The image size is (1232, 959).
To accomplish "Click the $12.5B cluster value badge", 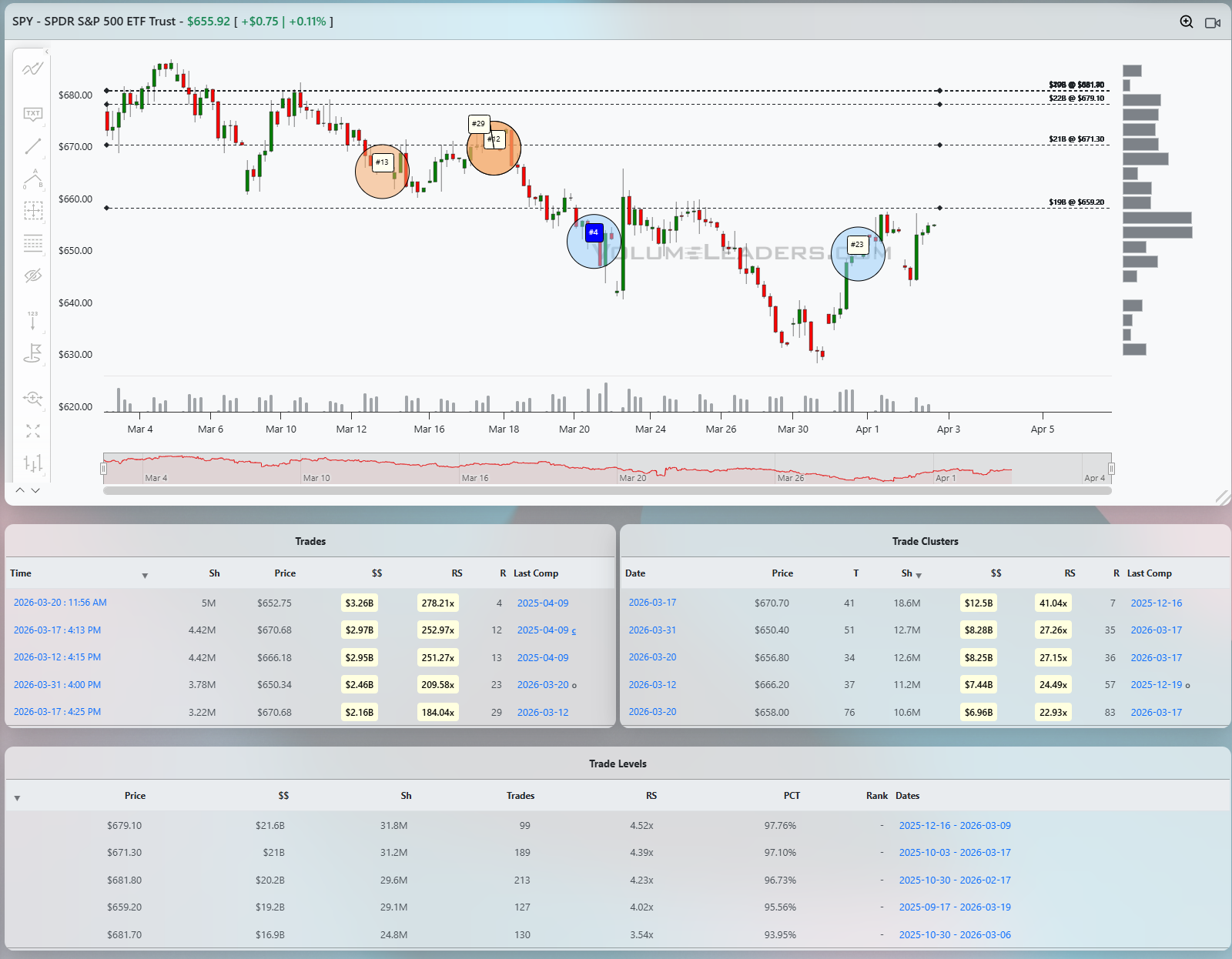I will (979, 603).
